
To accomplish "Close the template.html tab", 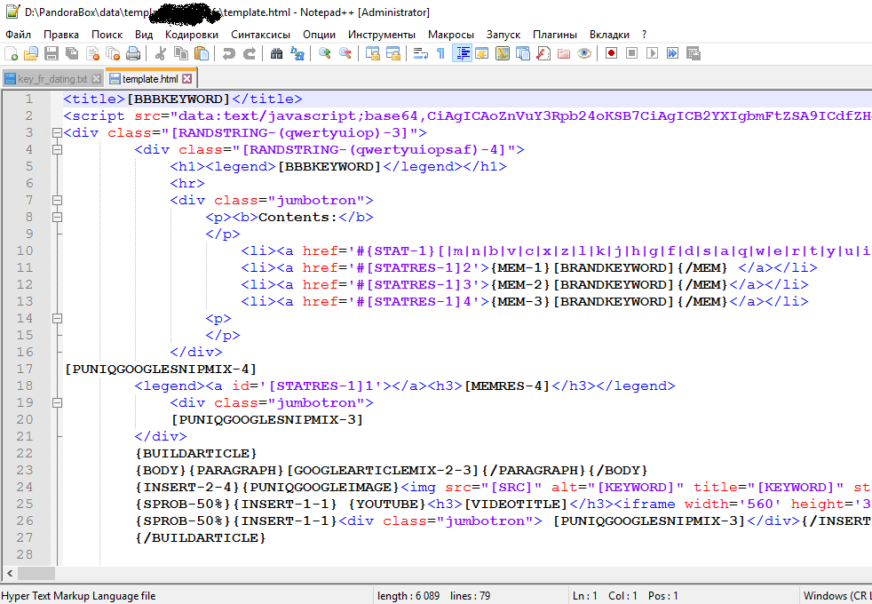I will pyautogui.click(x=187, y=79).
